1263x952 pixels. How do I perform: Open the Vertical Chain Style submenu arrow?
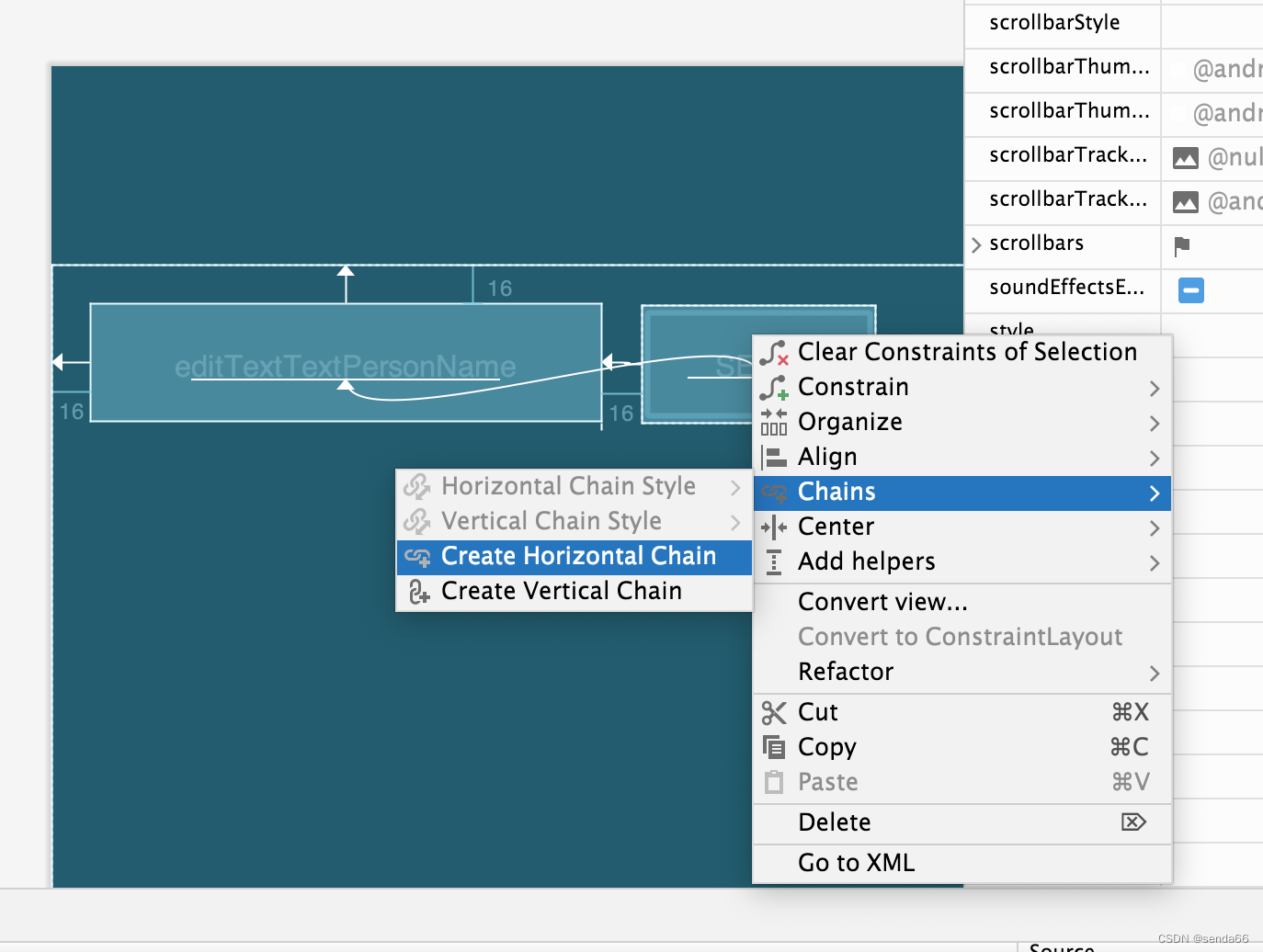pos(735,522)
